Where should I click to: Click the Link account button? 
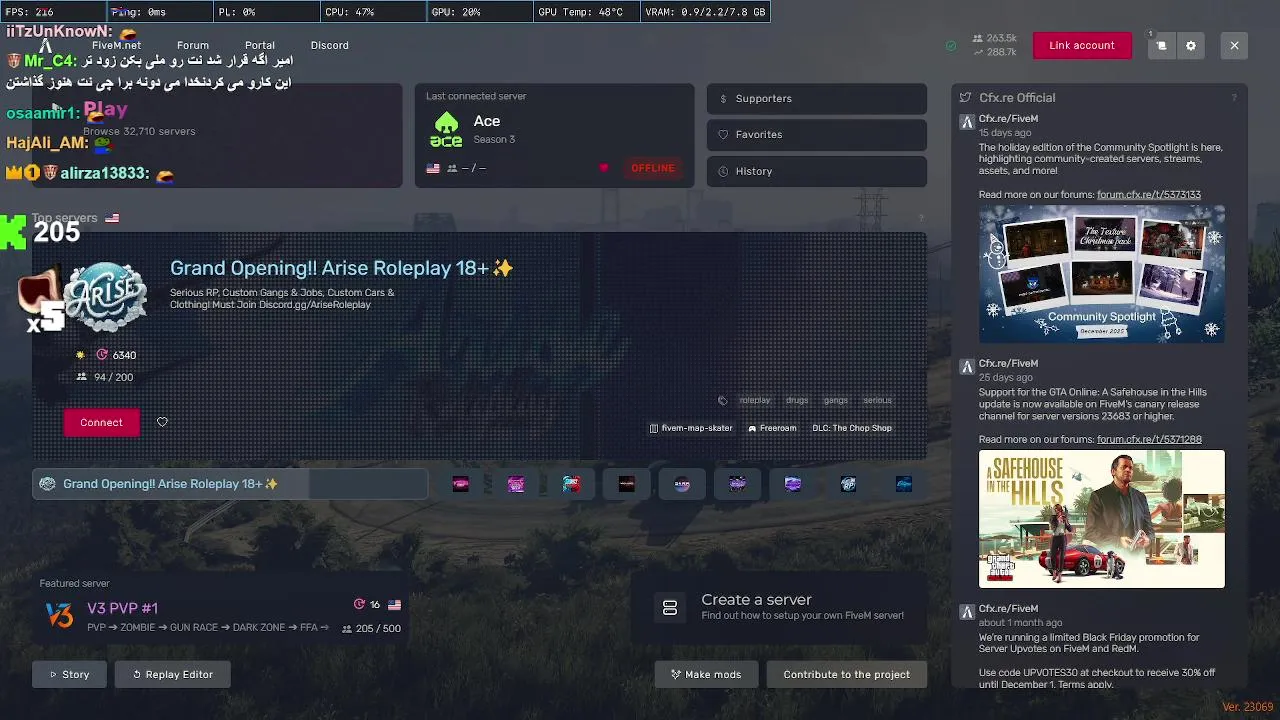coord(1082,45)
